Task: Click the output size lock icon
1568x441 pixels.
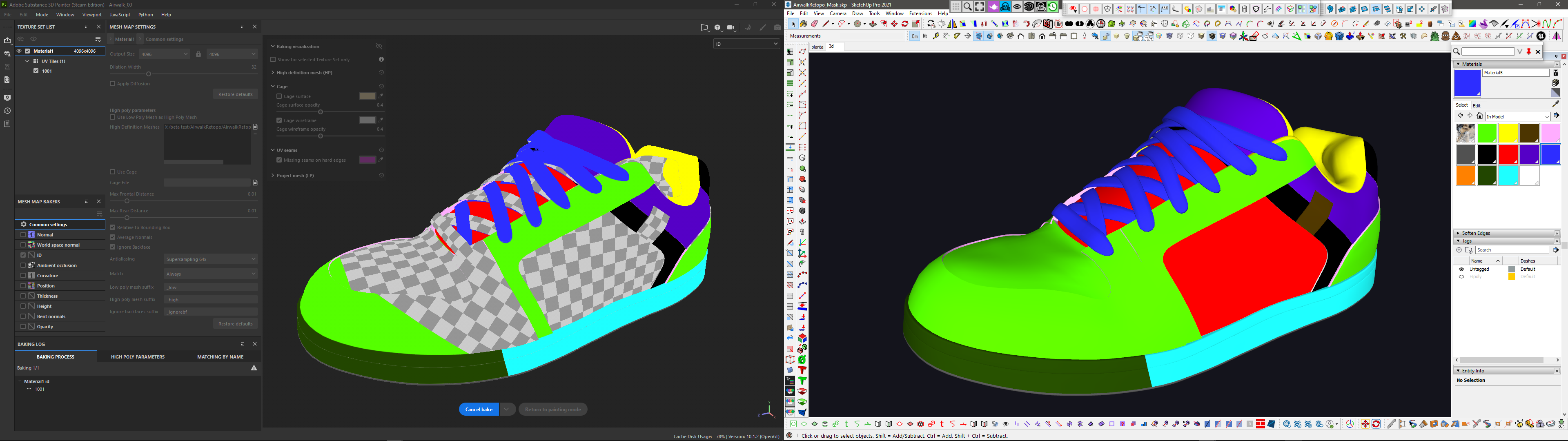Action: point(198,54)
